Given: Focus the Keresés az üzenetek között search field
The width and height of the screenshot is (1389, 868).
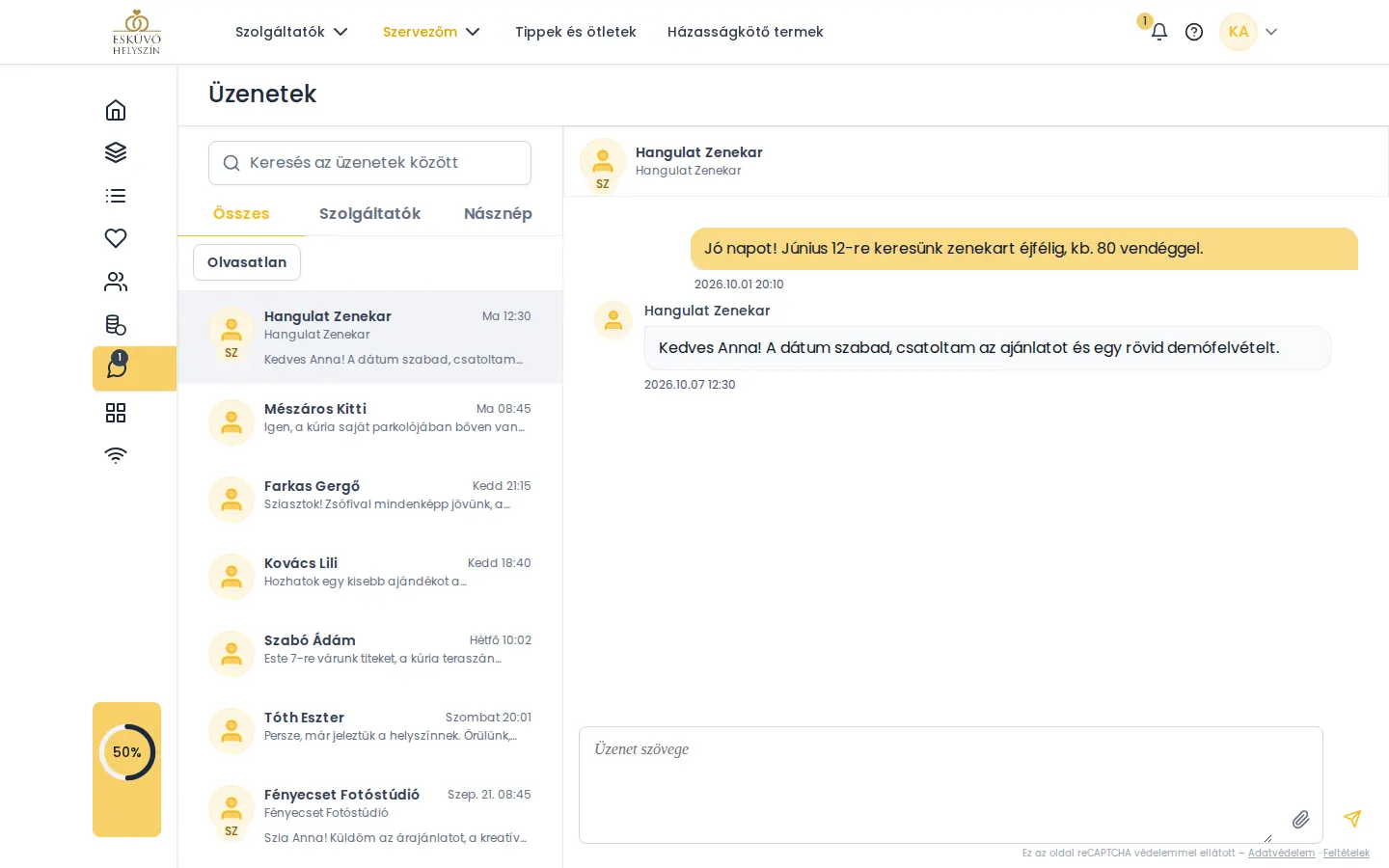Looking at the screenshot, I should coord(369,163).
